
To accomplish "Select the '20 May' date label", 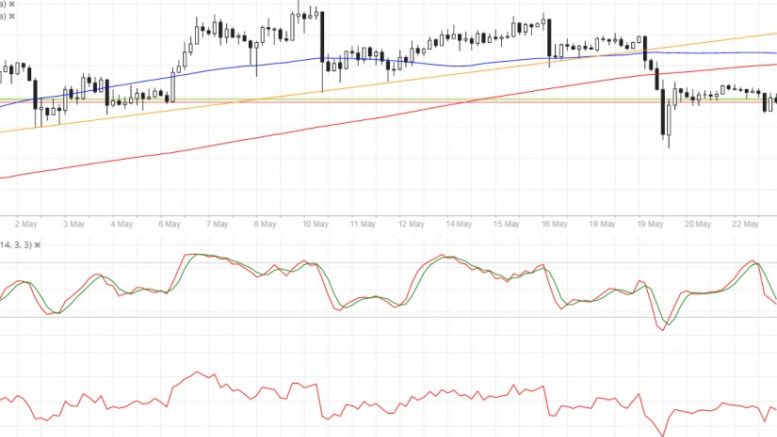I will tap(697, 224).
